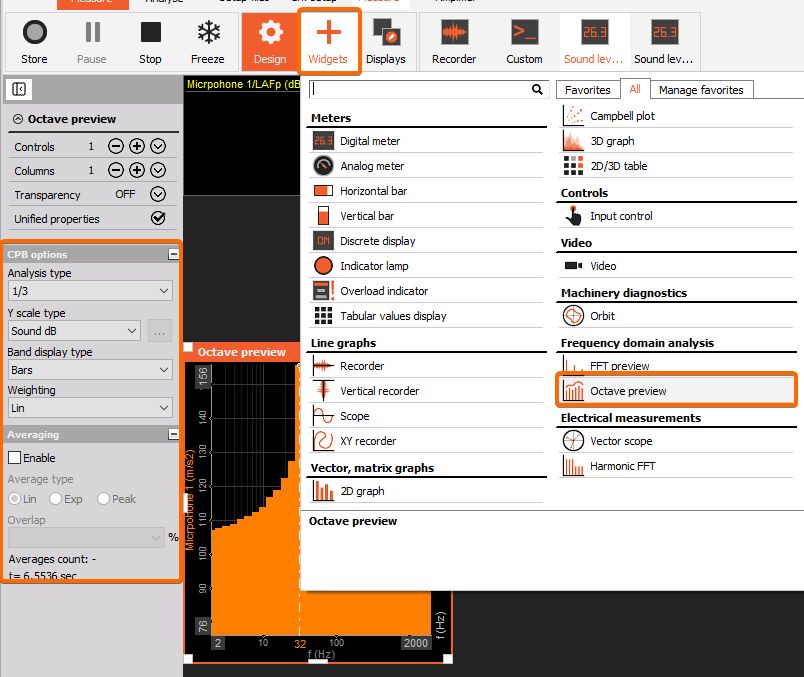
Task: Add a Recorder line graph widget
Action: [x=427, y=366]
